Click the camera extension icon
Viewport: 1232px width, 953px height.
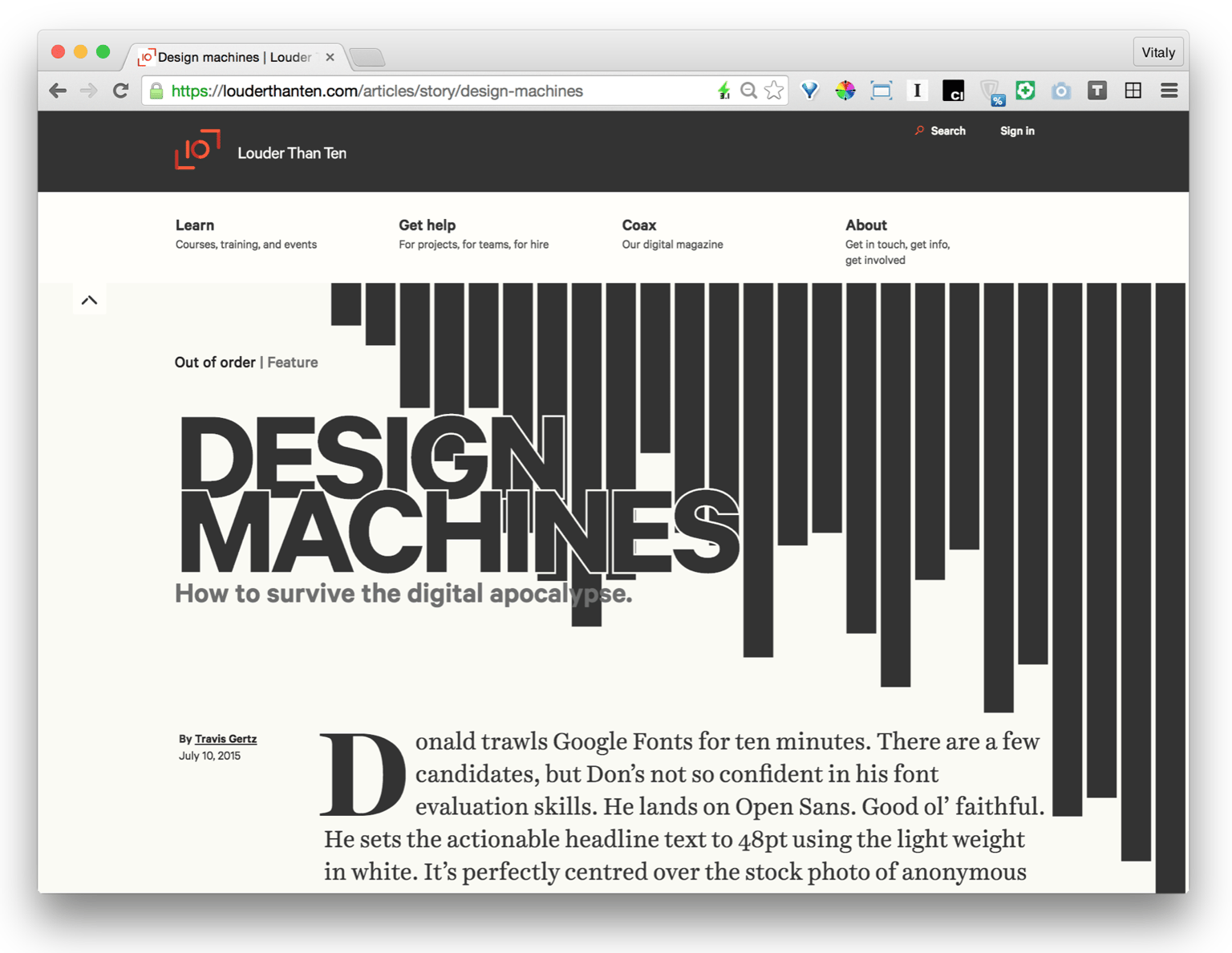pos(1061,91)
